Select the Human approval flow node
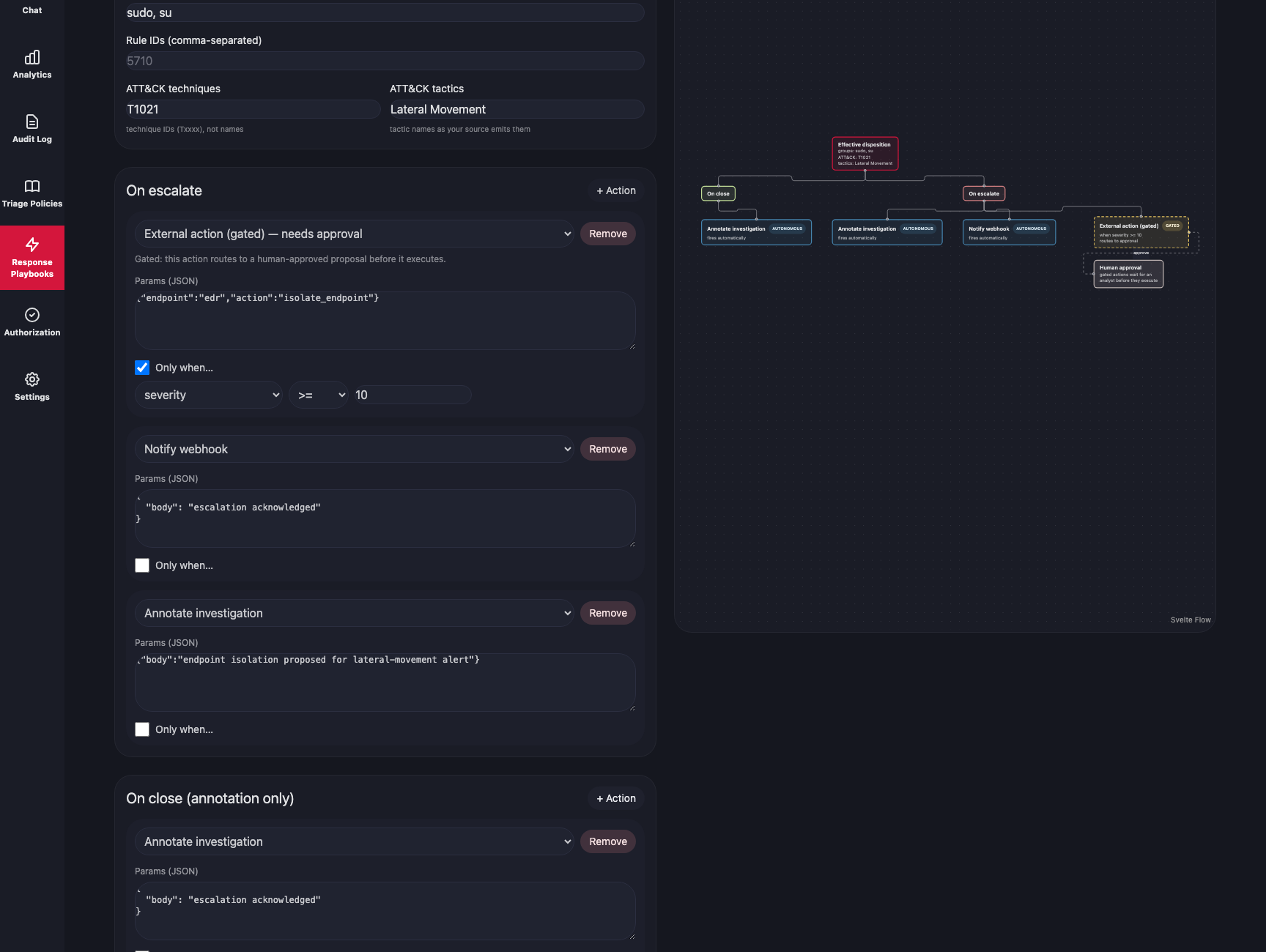 1129,274
